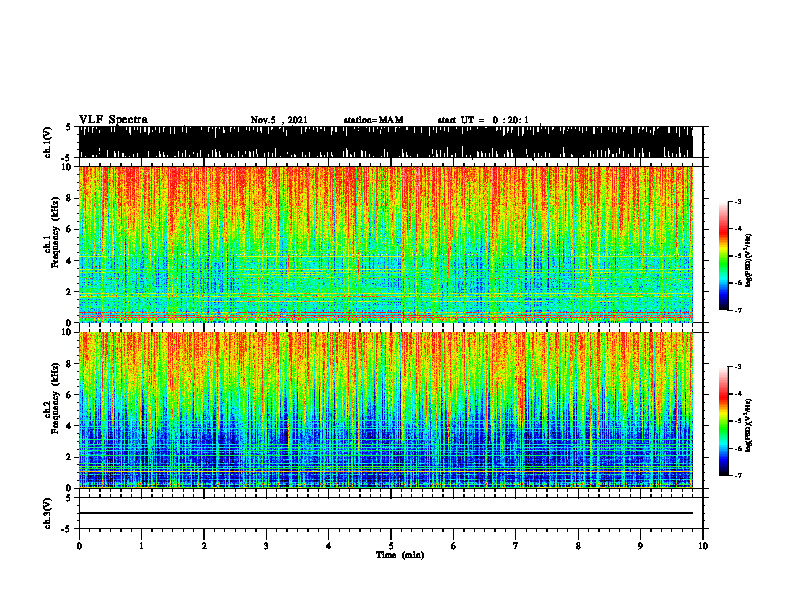Click the "-7" label on ch.1 color scale
Screen dimensions: 792x612
pos(738,310)
